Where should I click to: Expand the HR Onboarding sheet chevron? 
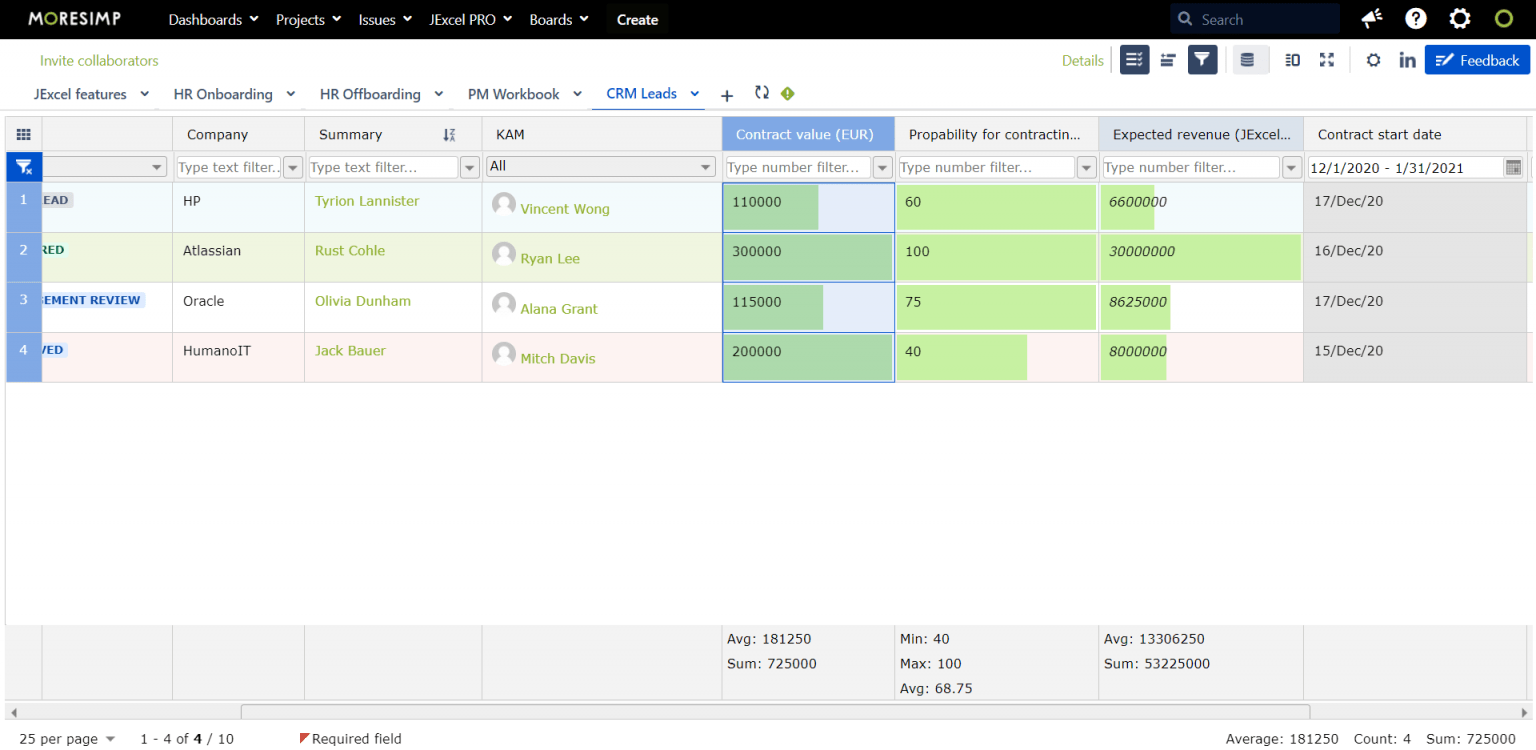click(290, 93)
